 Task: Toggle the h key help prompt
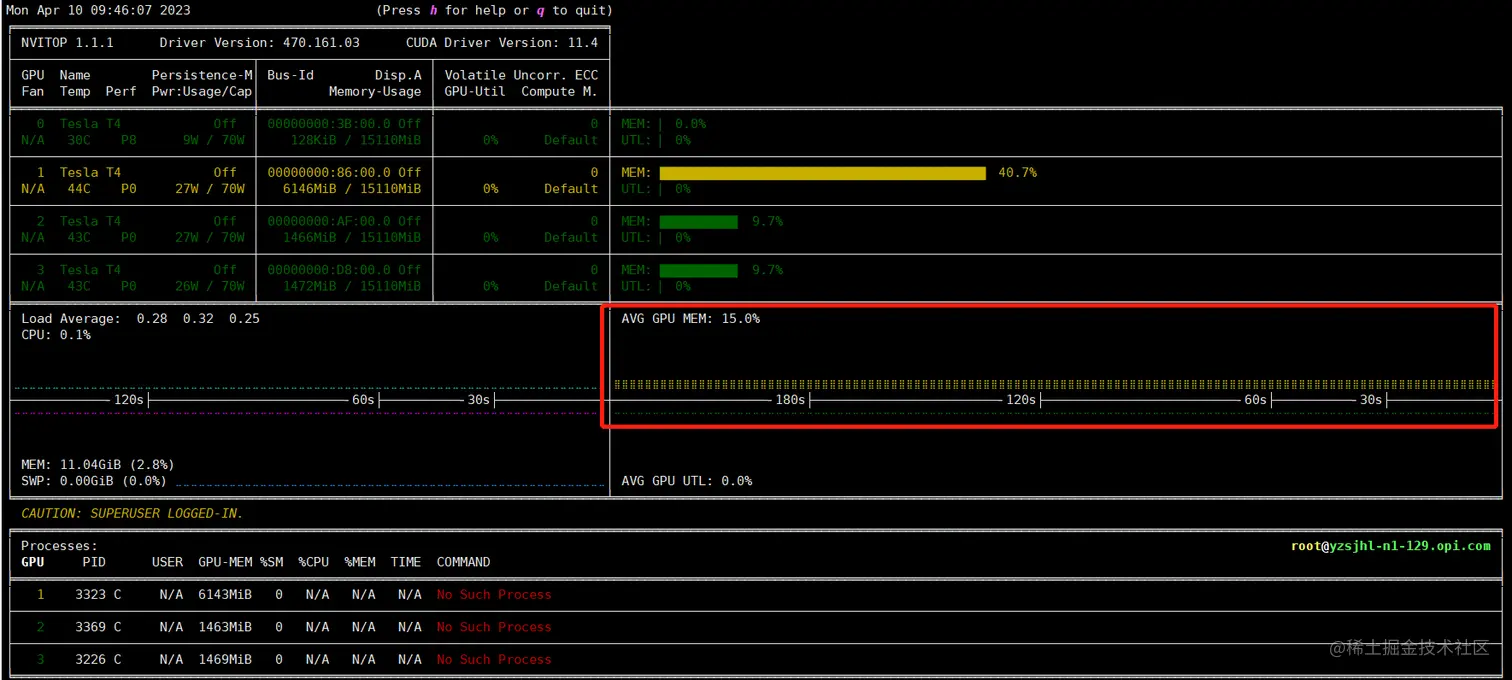point(432,10)
